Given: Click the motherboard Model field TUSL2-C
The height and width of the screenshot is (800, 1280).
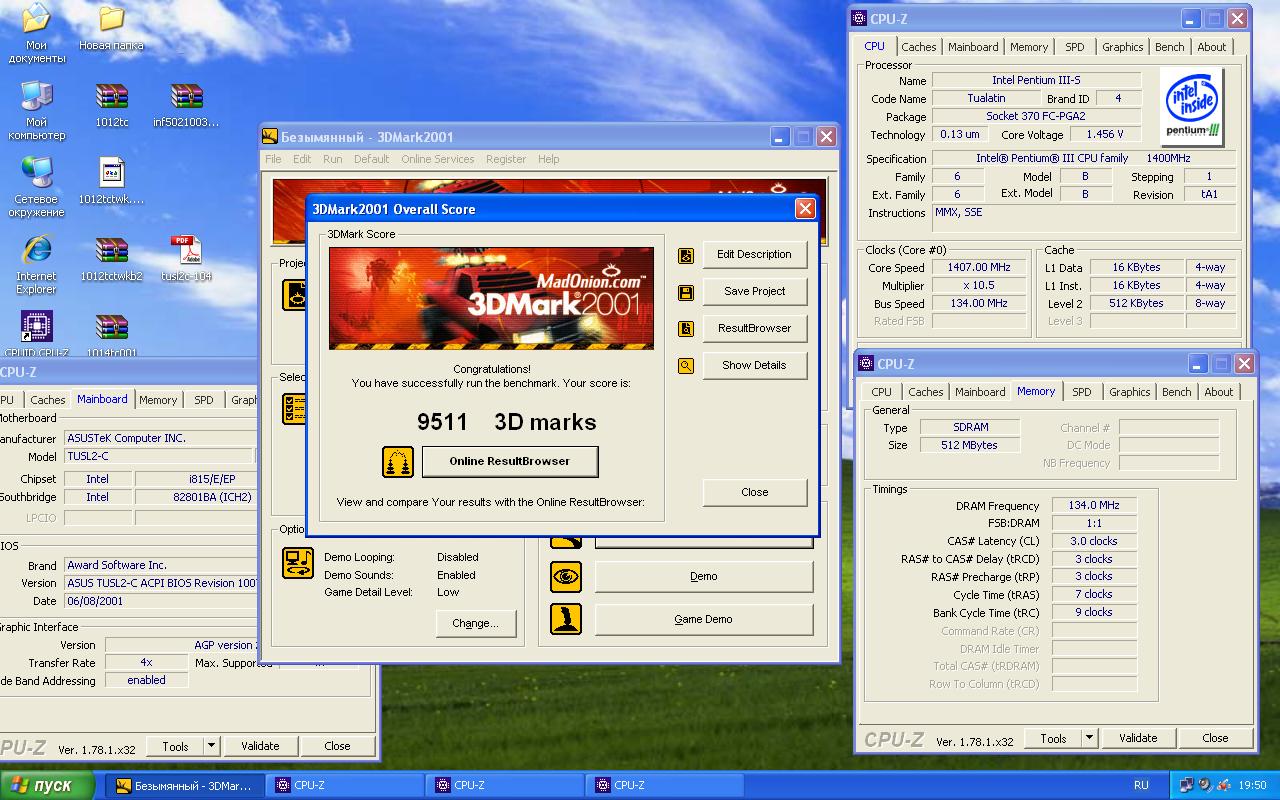Looking at the screenshot, I should click(x=159, y=457).
